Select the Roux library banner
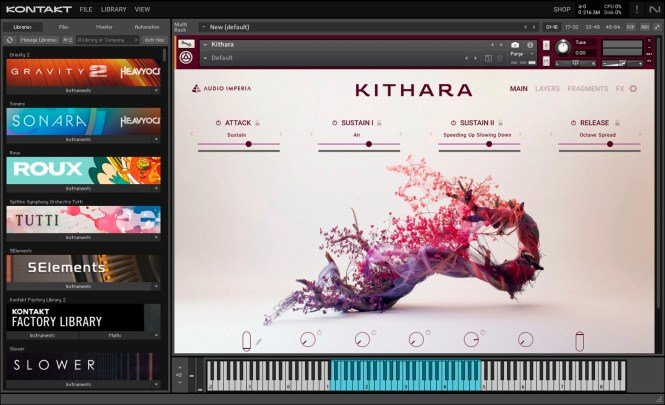The image size is (665, 405). [x=83, y=170]
